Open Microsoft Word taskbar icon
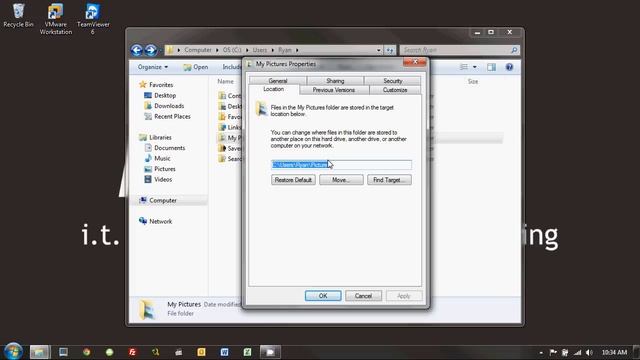 (224, 352)
